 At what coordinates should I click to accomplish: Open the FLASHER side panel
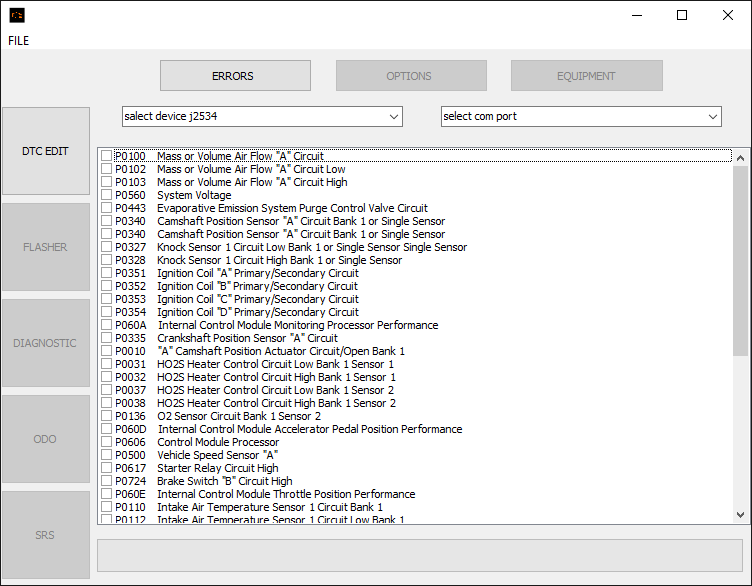45,247
